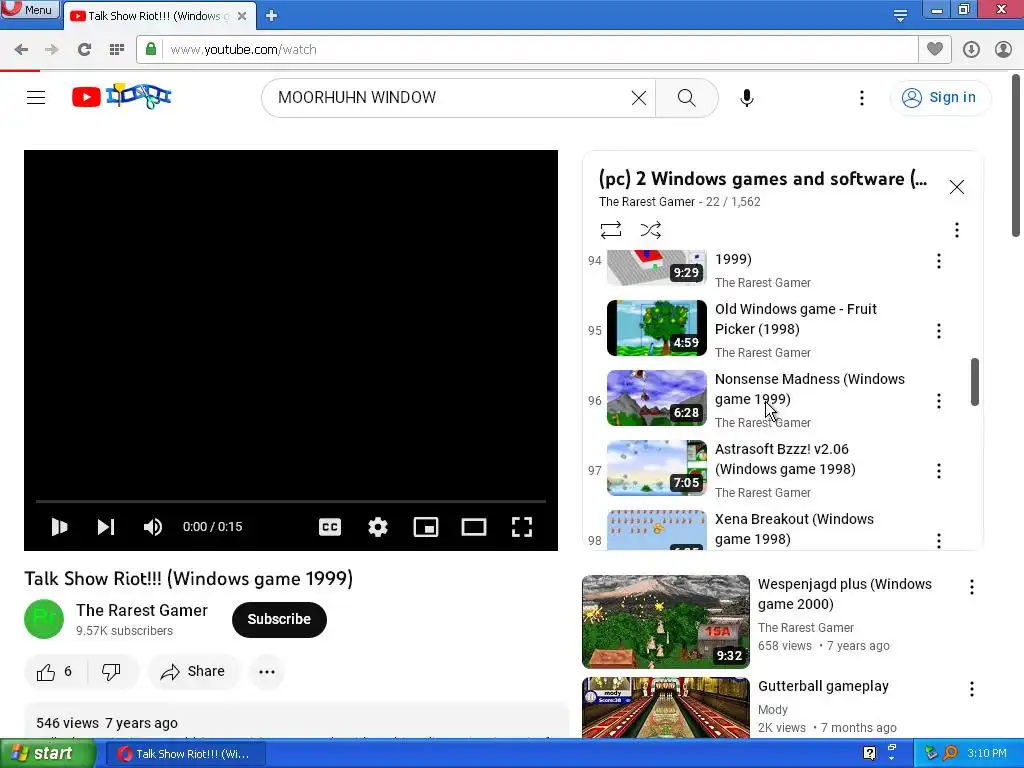
Task: Mute the video volume
Action: 152,526
